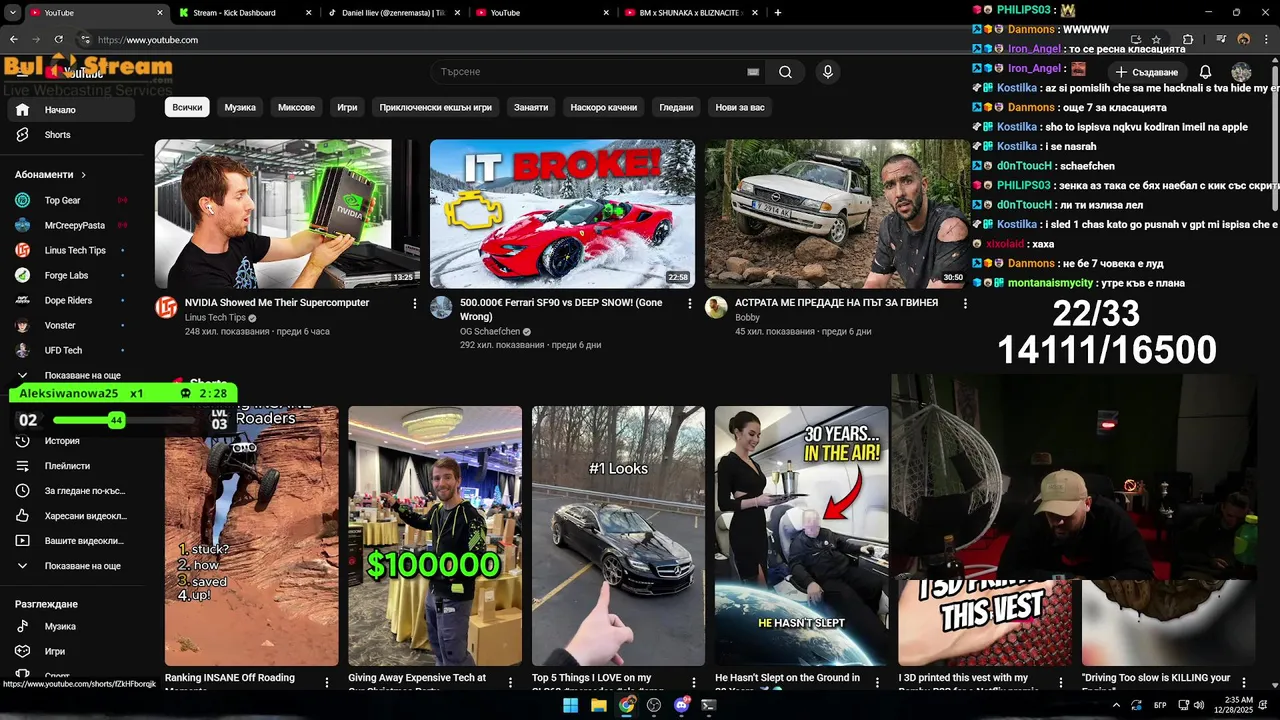Select the Всички filter chip
1280x720 pixels.
click(187, 107)
